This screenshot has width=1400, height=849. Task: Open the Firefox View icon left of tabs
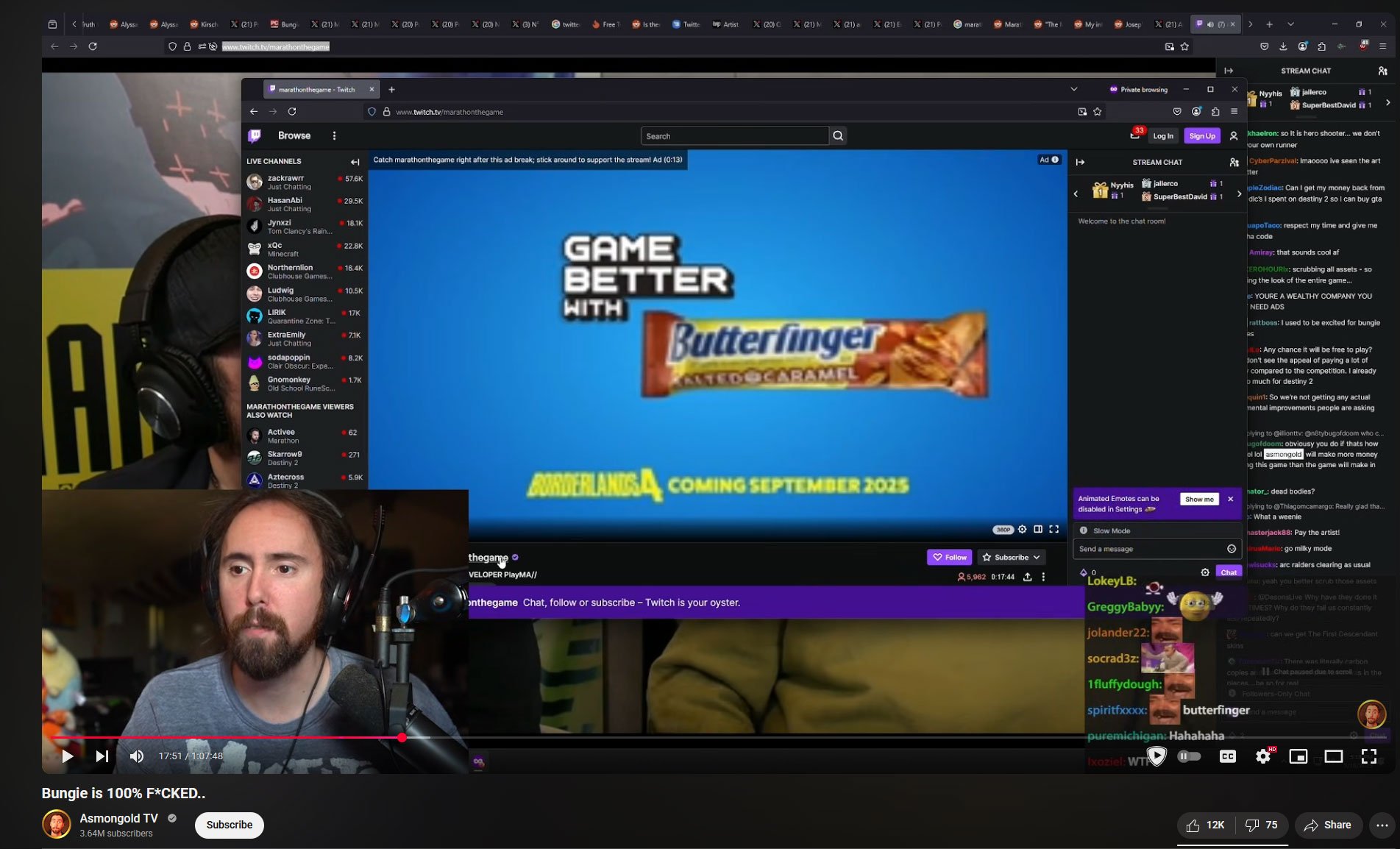(x=52, y=24)
